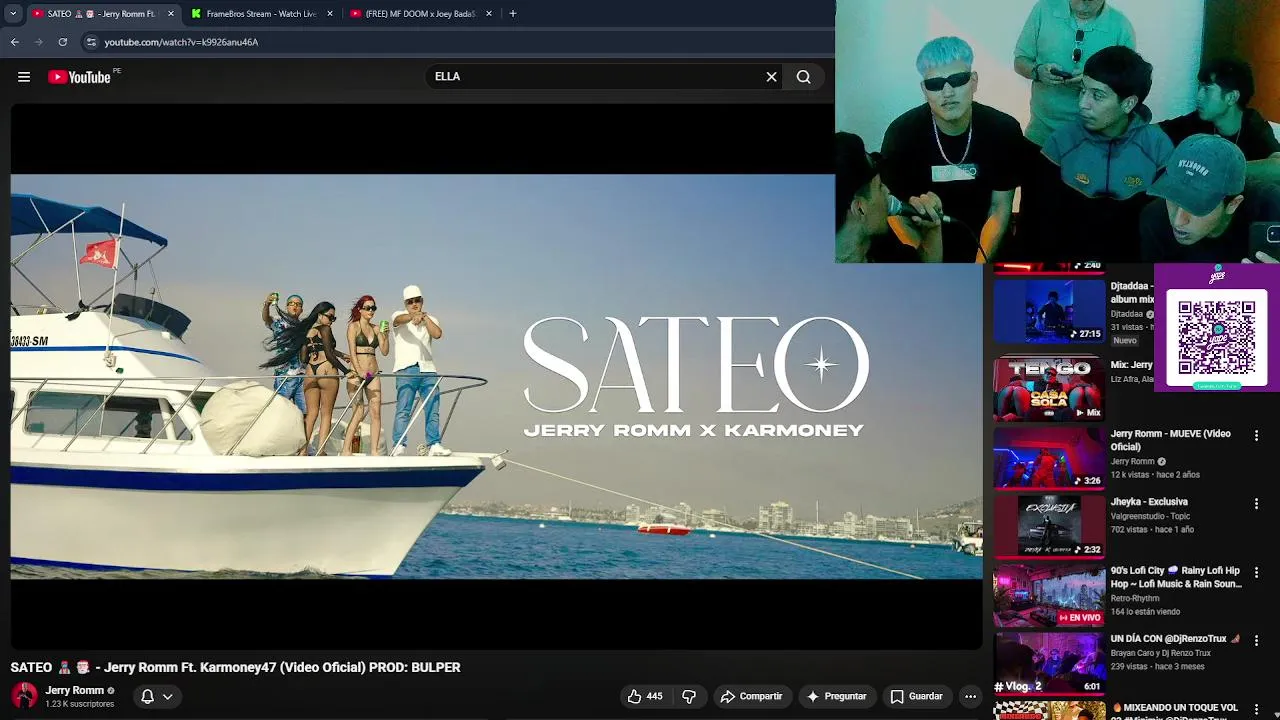
Task: Open options menu for Jheyka Exclusiva video
Action: (1256, 504)
